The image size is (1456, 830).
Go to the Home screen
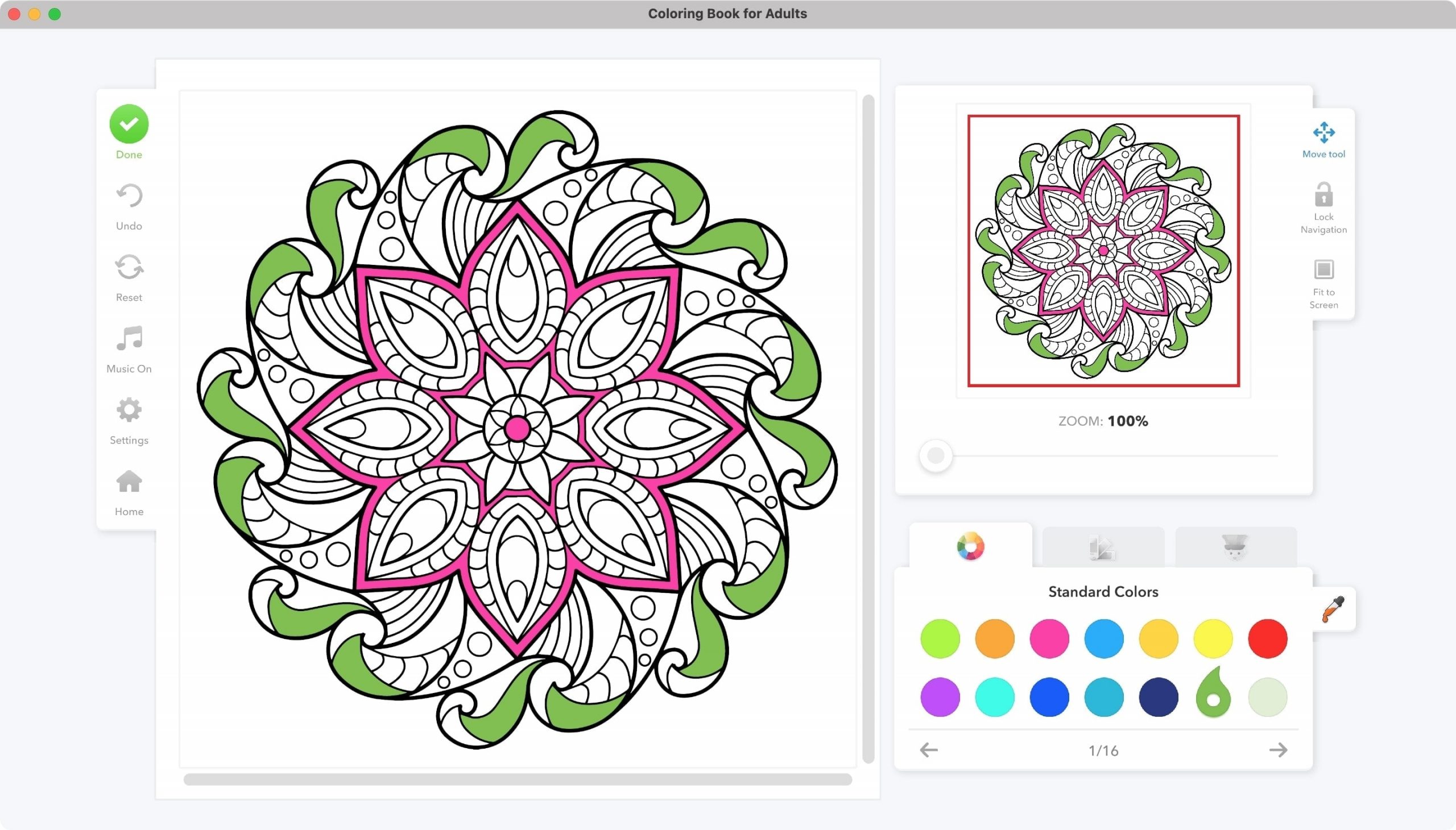pos(129,482)
